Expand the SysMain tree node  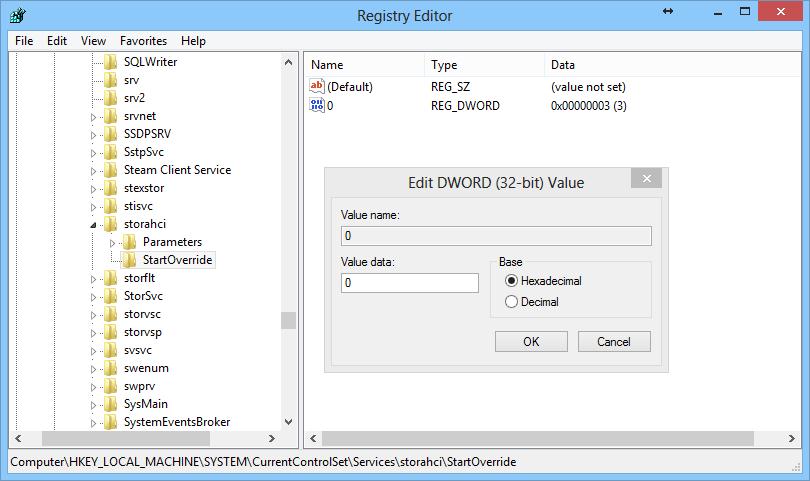(x=94, y=405)
